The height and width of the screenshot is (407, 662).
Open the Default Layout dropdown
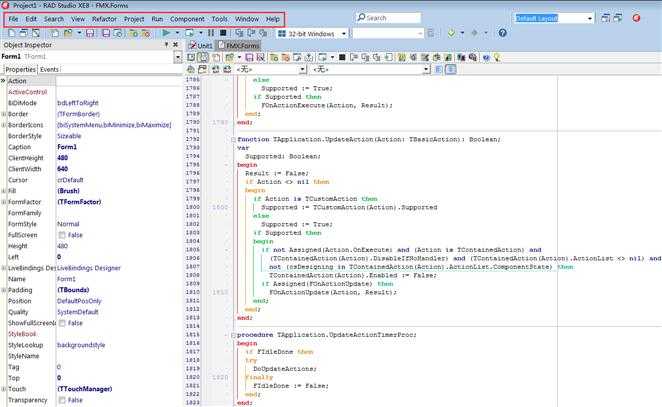(x=590, y=18)
